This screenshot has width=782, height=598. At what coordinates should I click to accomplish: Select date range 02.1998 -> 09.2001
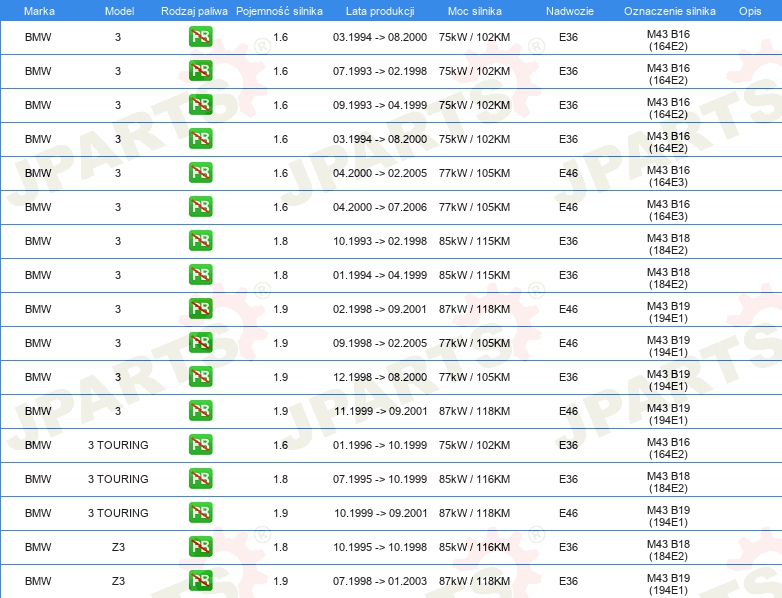click(380, 309)
